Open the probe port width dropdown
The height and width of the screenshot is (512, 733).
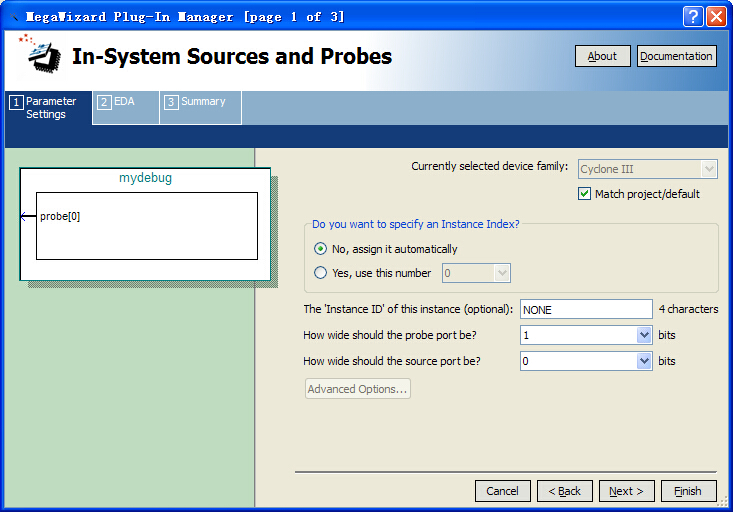coord(644,336)
